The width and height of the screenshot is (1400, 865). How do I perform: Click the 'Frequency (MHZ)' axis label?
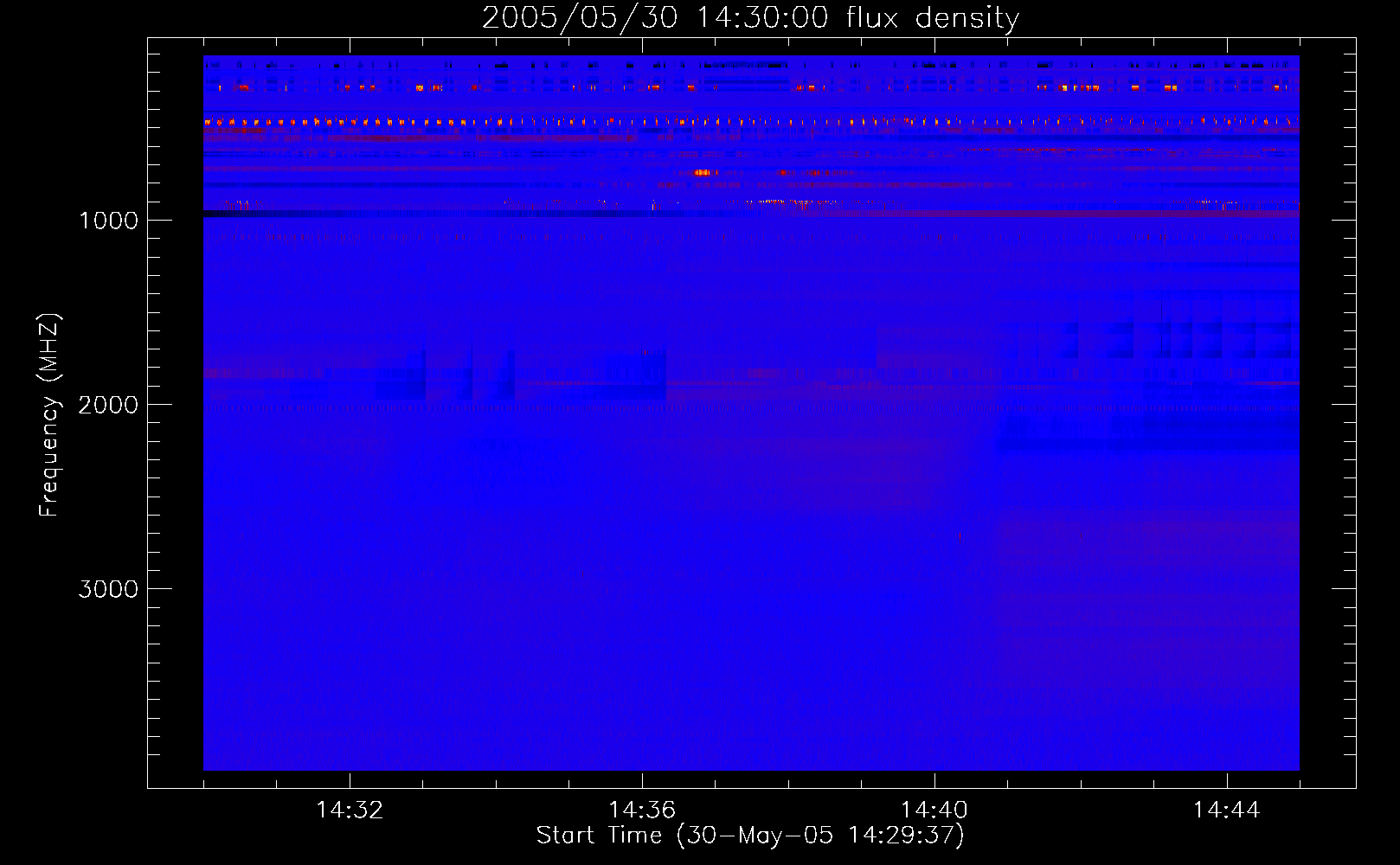49,414
